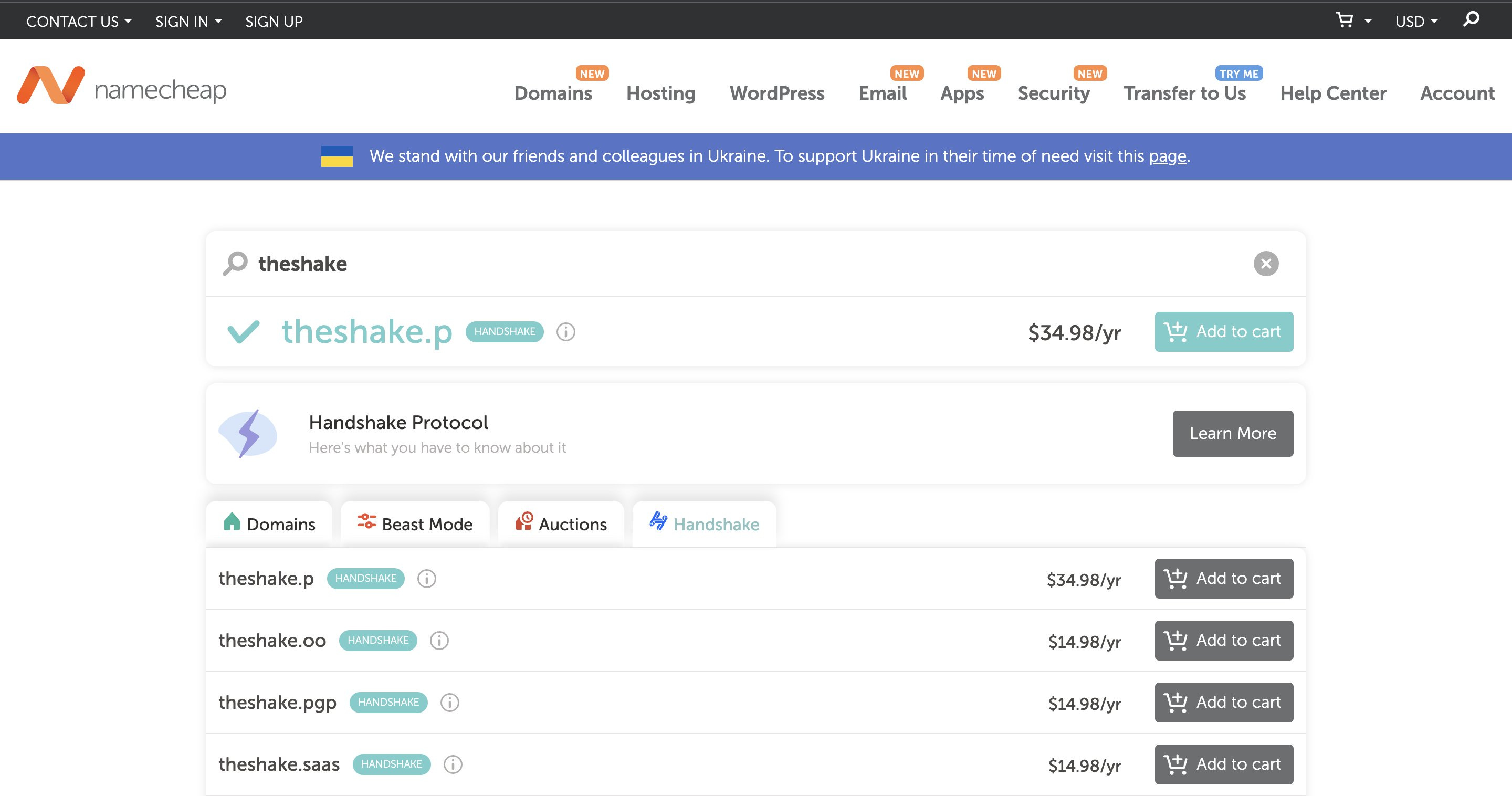Click HANDSHAKE badge in theshake.oo row
The width and height of the screenshot is (1512, 796).
coord(378,641)
